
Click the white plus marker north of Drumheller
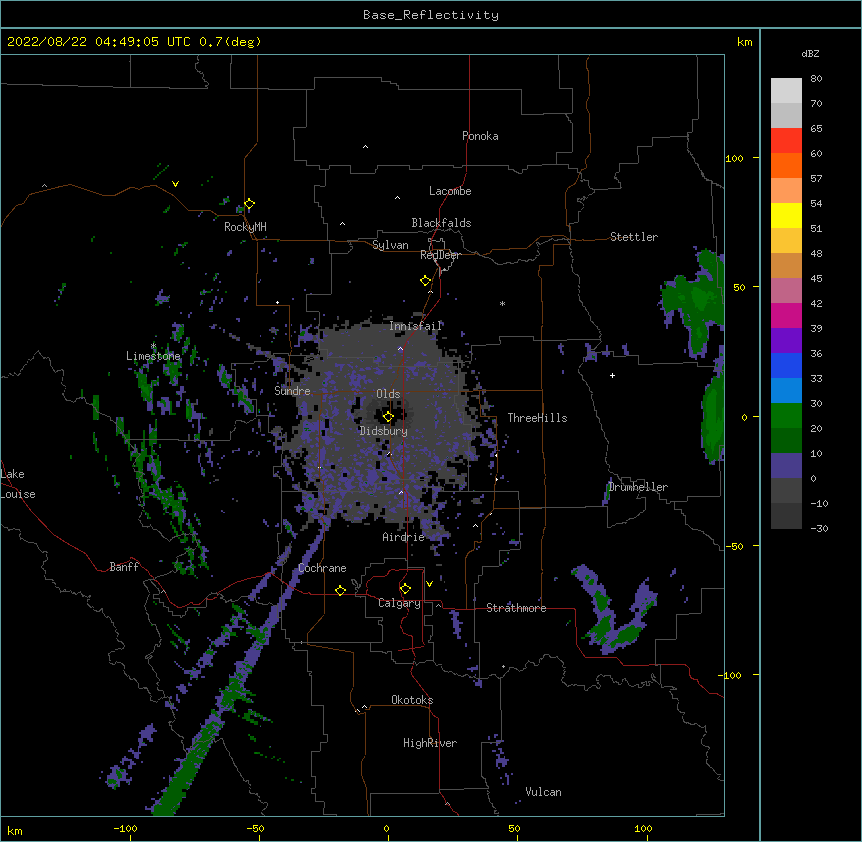click(612, 375)
